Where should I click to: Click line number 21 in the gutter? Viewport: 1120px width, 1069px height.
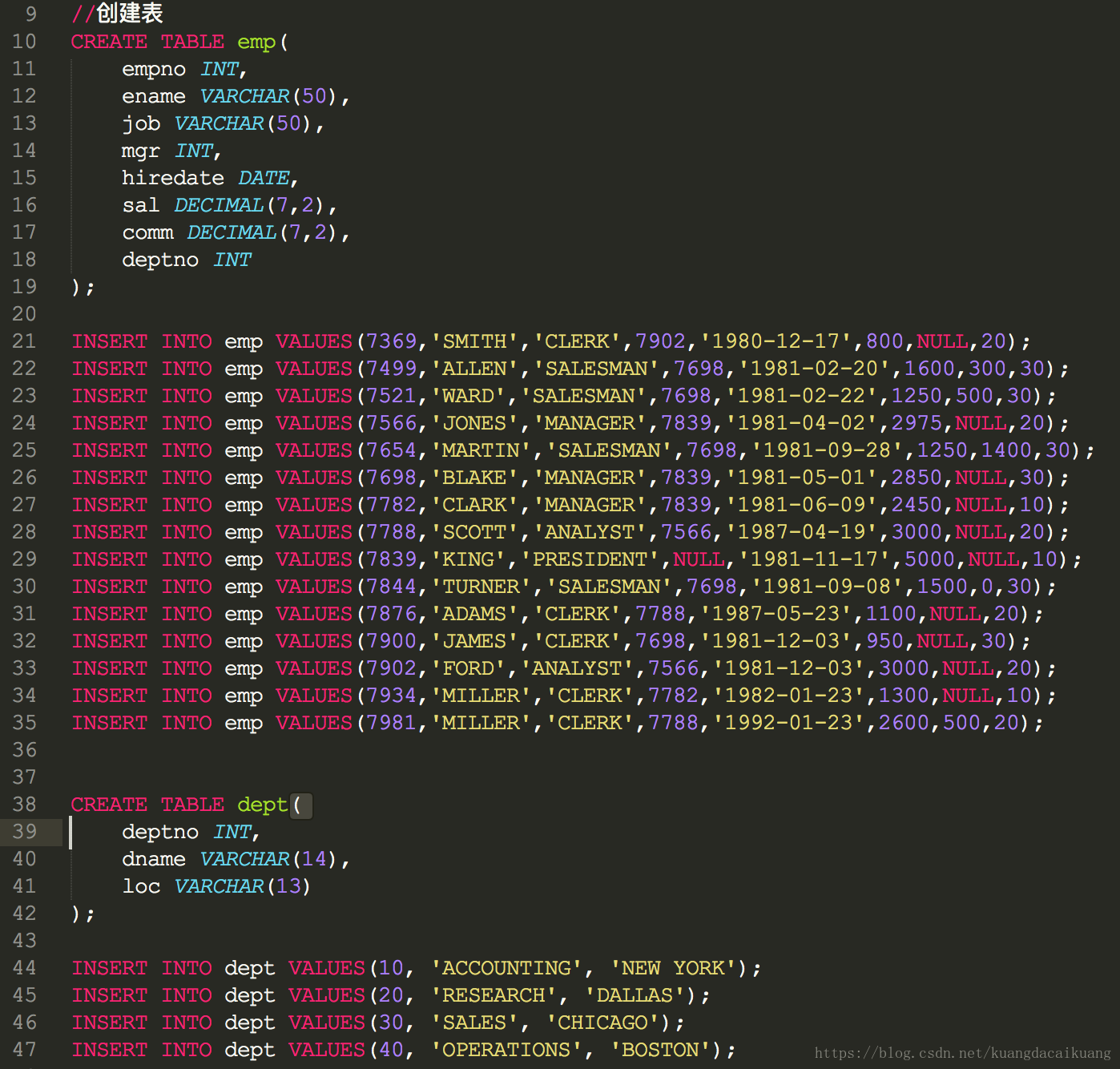(24, 341)
